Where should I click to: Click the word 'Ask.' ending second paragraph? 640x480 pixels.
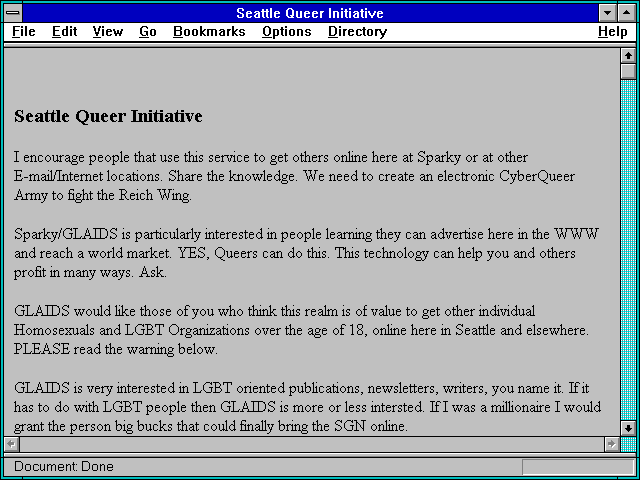coord(153,272)
